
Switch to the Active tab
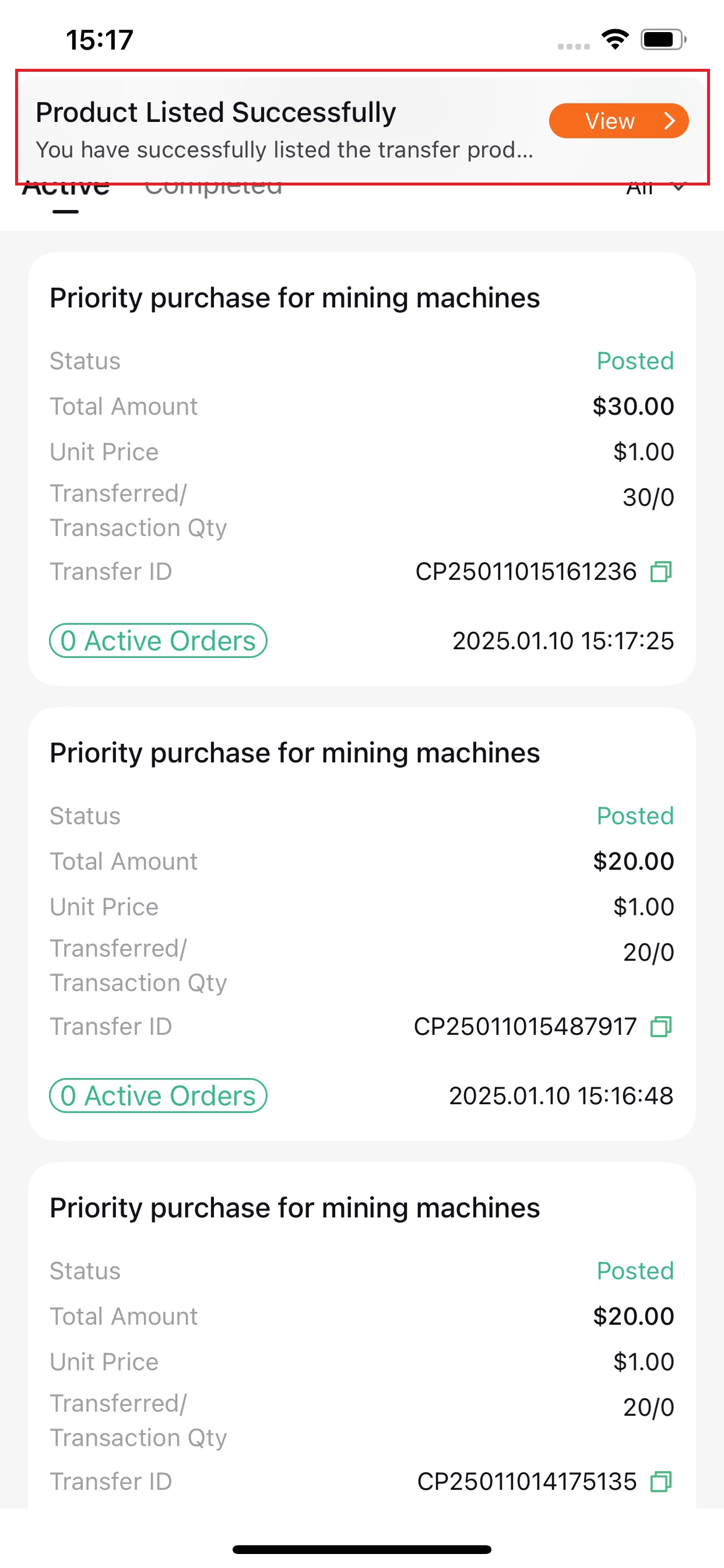point(66,190)
